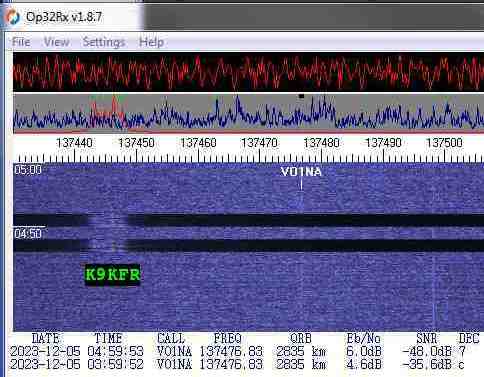The image size is (484, 377).
Task: Click the CALL column header
Action: tap(171, 338)
